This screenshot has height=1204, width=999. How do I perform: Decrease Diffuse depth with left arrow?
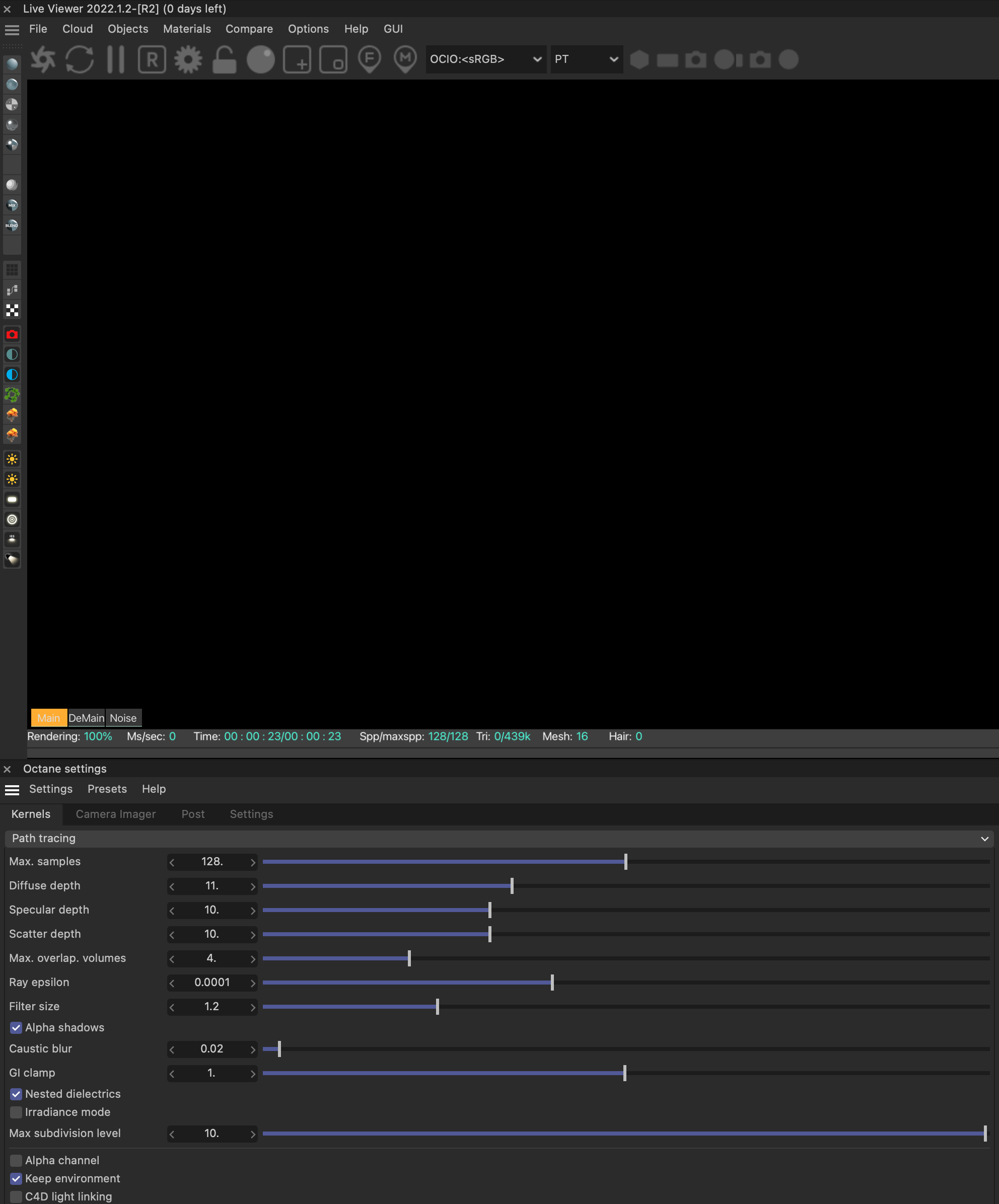click(172, 886)
